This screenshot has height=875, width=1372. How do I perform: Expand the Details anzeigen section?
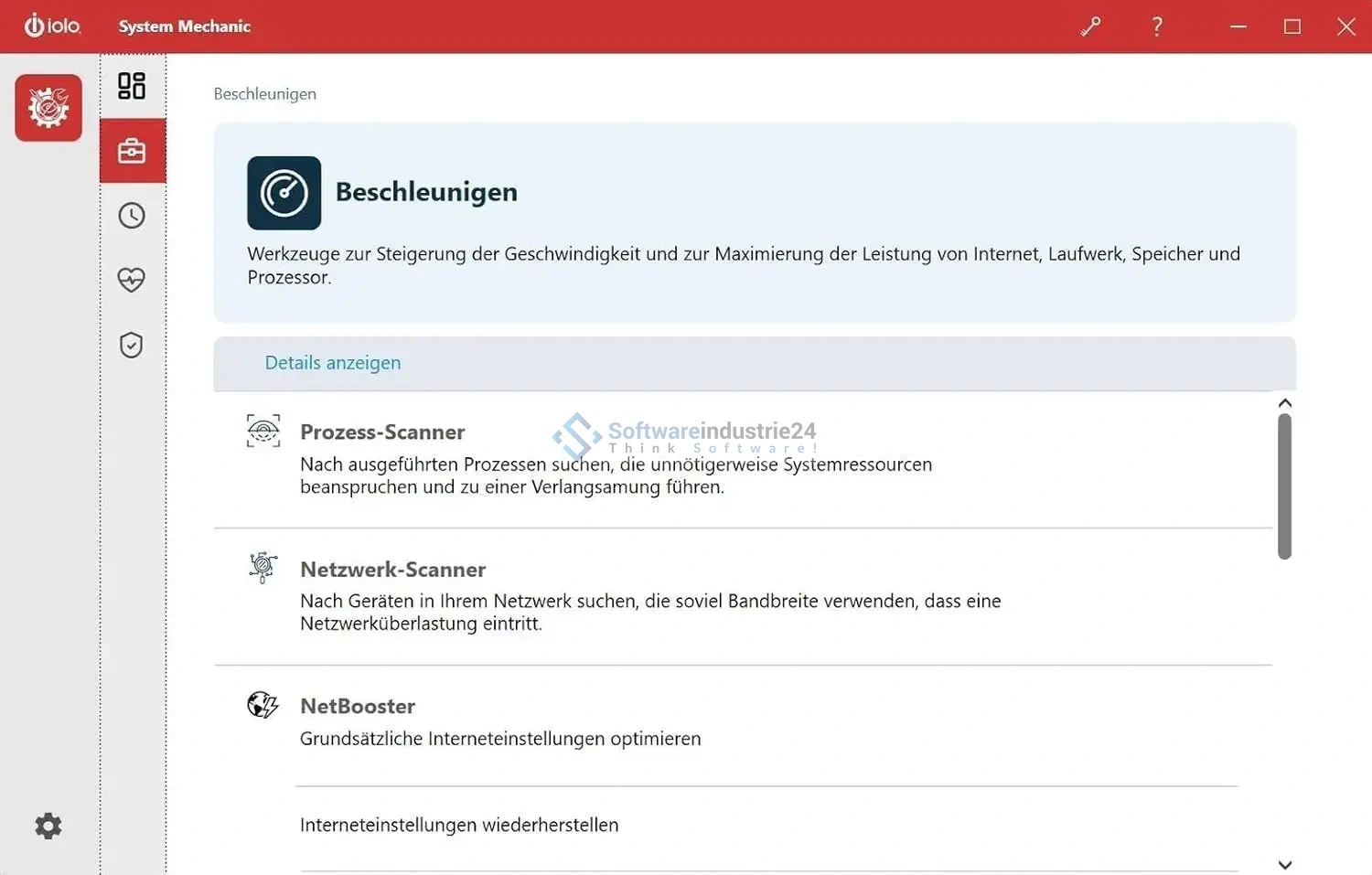tap(333, 363)
